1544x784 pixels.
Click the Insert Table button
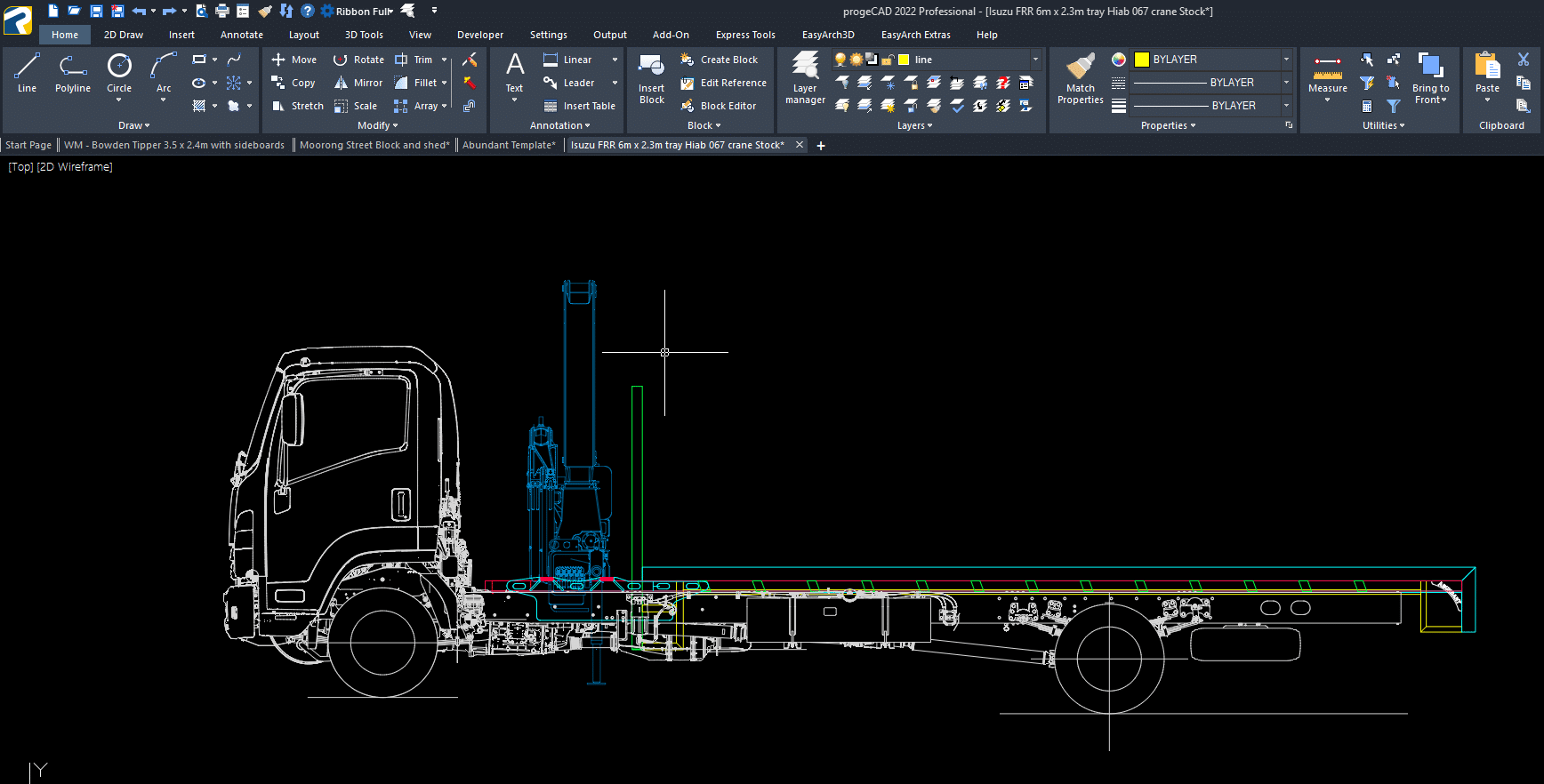coord(579,106)
